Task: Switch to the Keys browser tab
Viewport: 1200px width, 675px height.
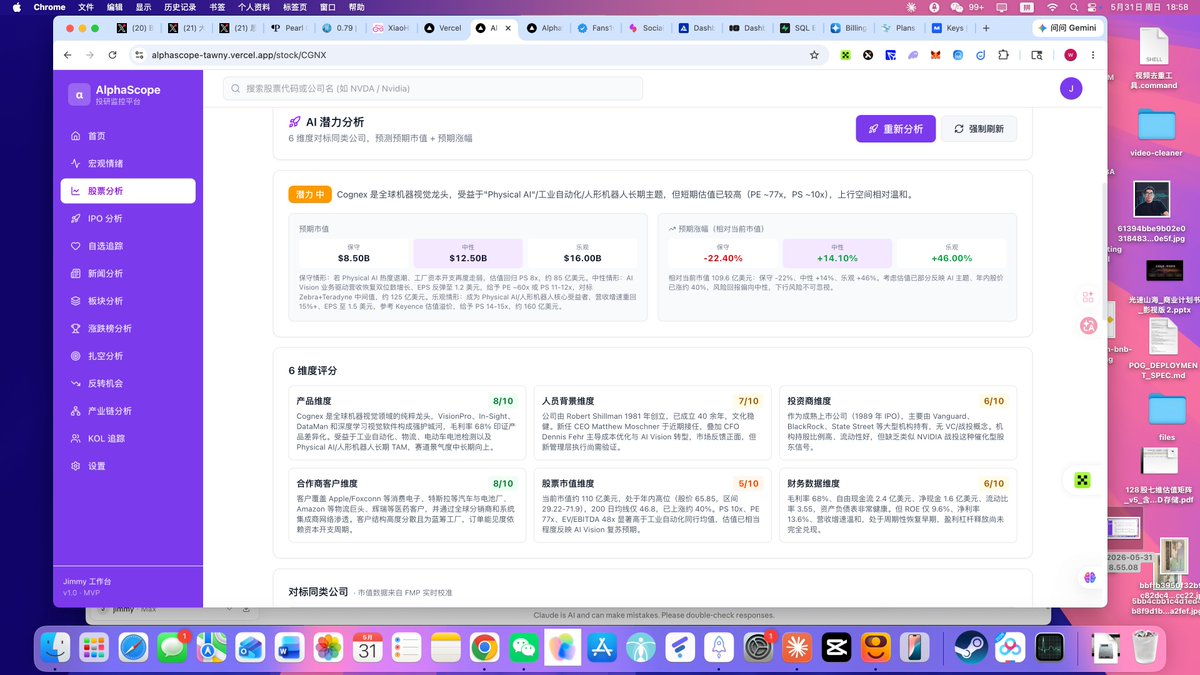Action: (x=947, y=28)
